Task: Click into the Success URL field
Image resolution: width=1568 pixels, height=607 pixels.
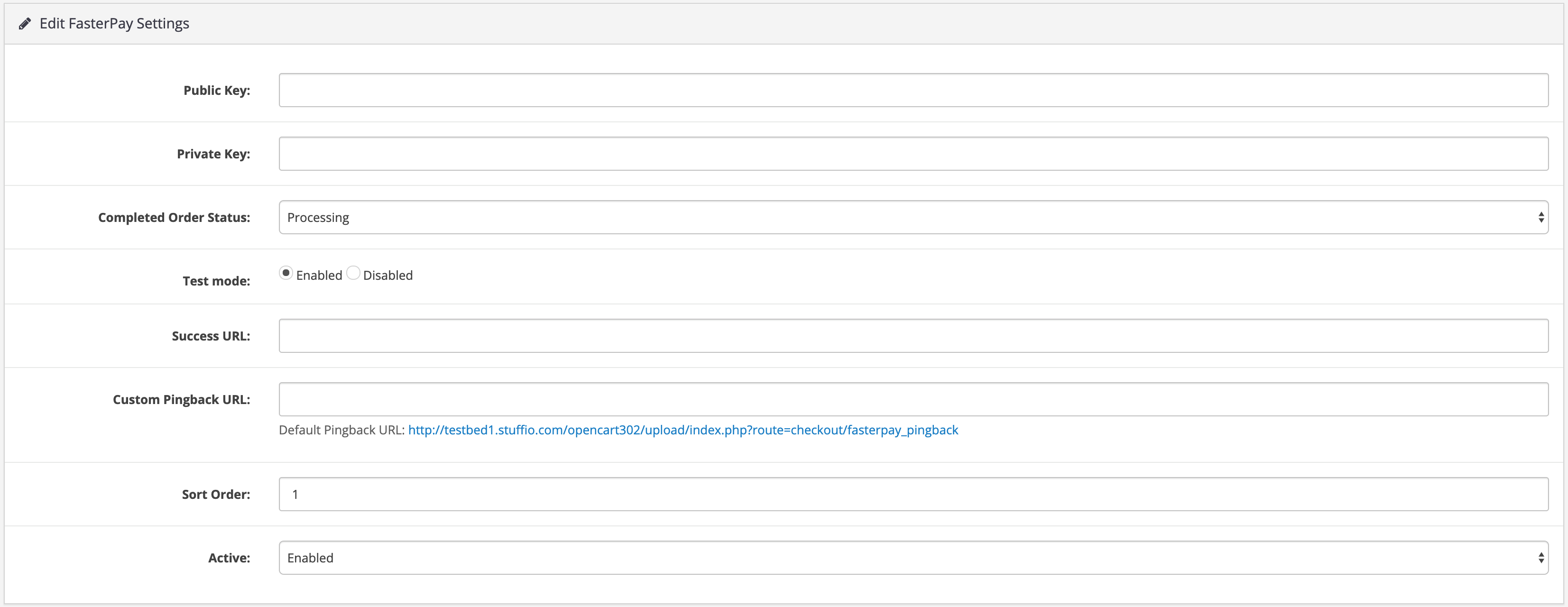Action: tap(913, 335)
